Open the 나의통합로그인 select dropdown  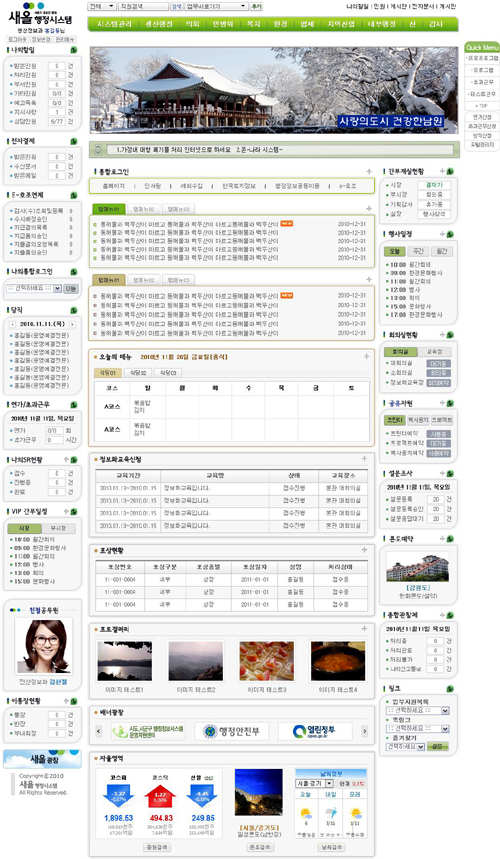(33, 288)
